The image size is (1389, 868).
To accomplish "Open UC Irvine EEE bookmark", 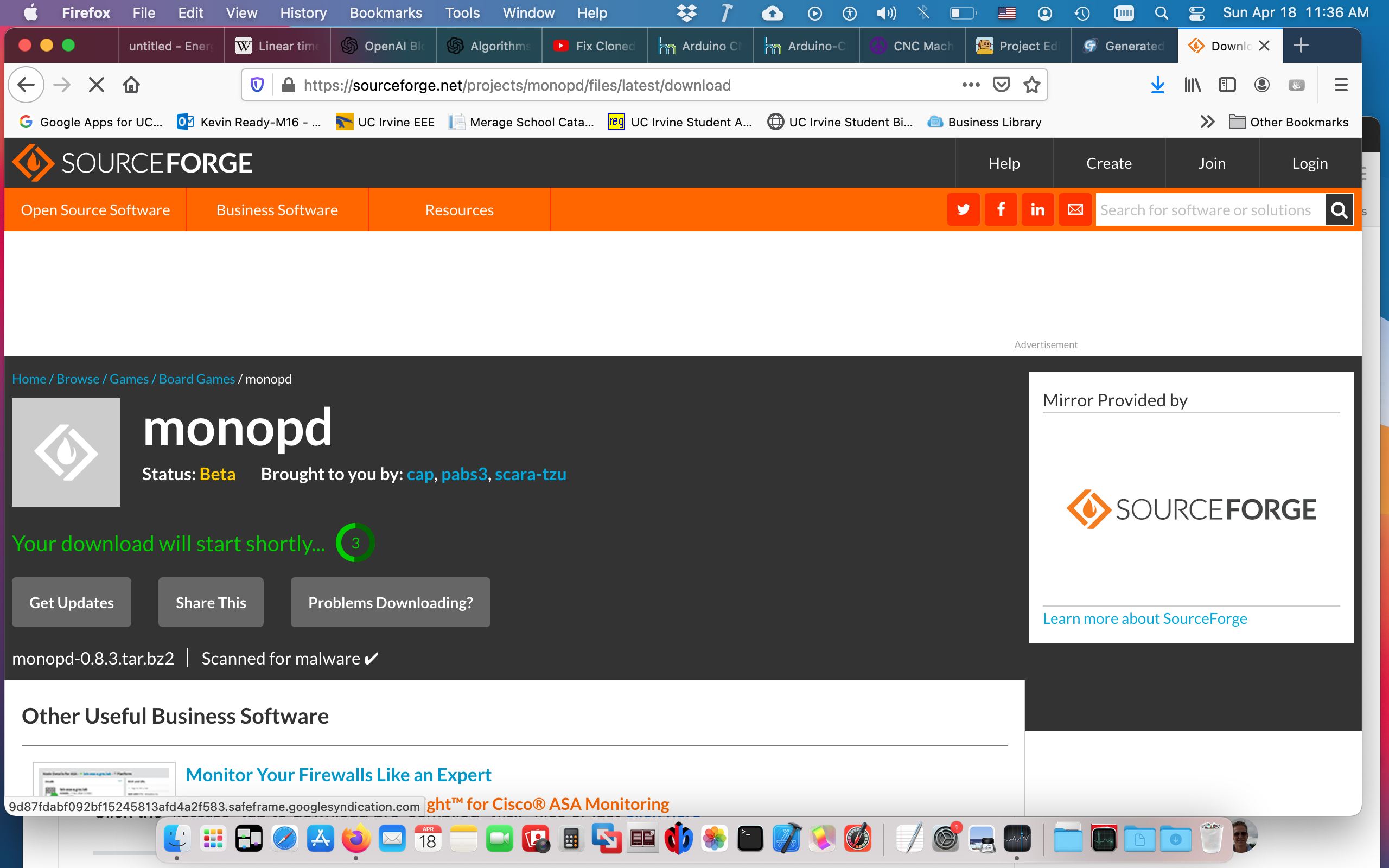I will (x=385, y=122).
